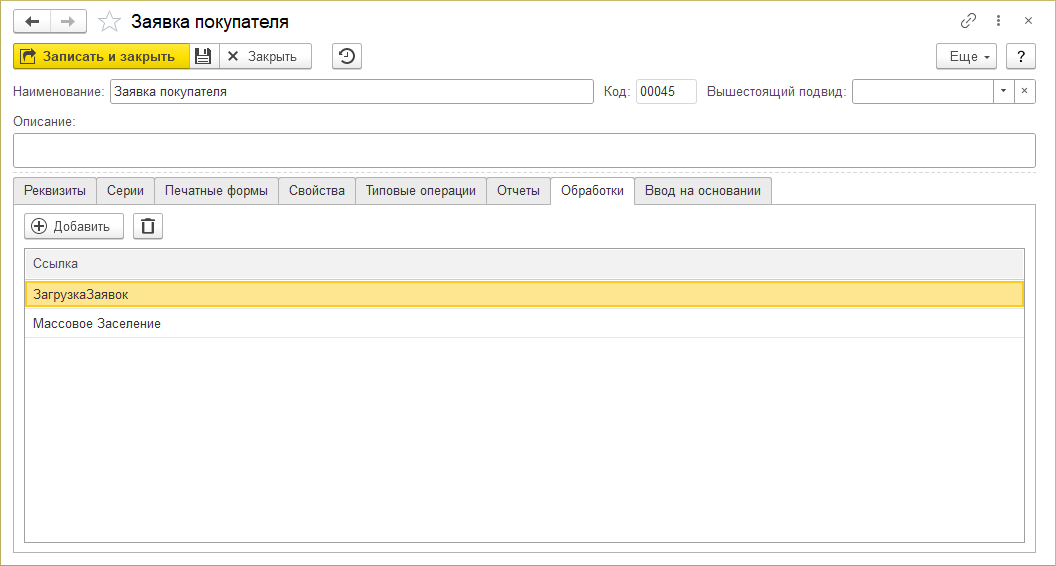
Task: Open the Печатные формы tab
Action: (217, 191)
